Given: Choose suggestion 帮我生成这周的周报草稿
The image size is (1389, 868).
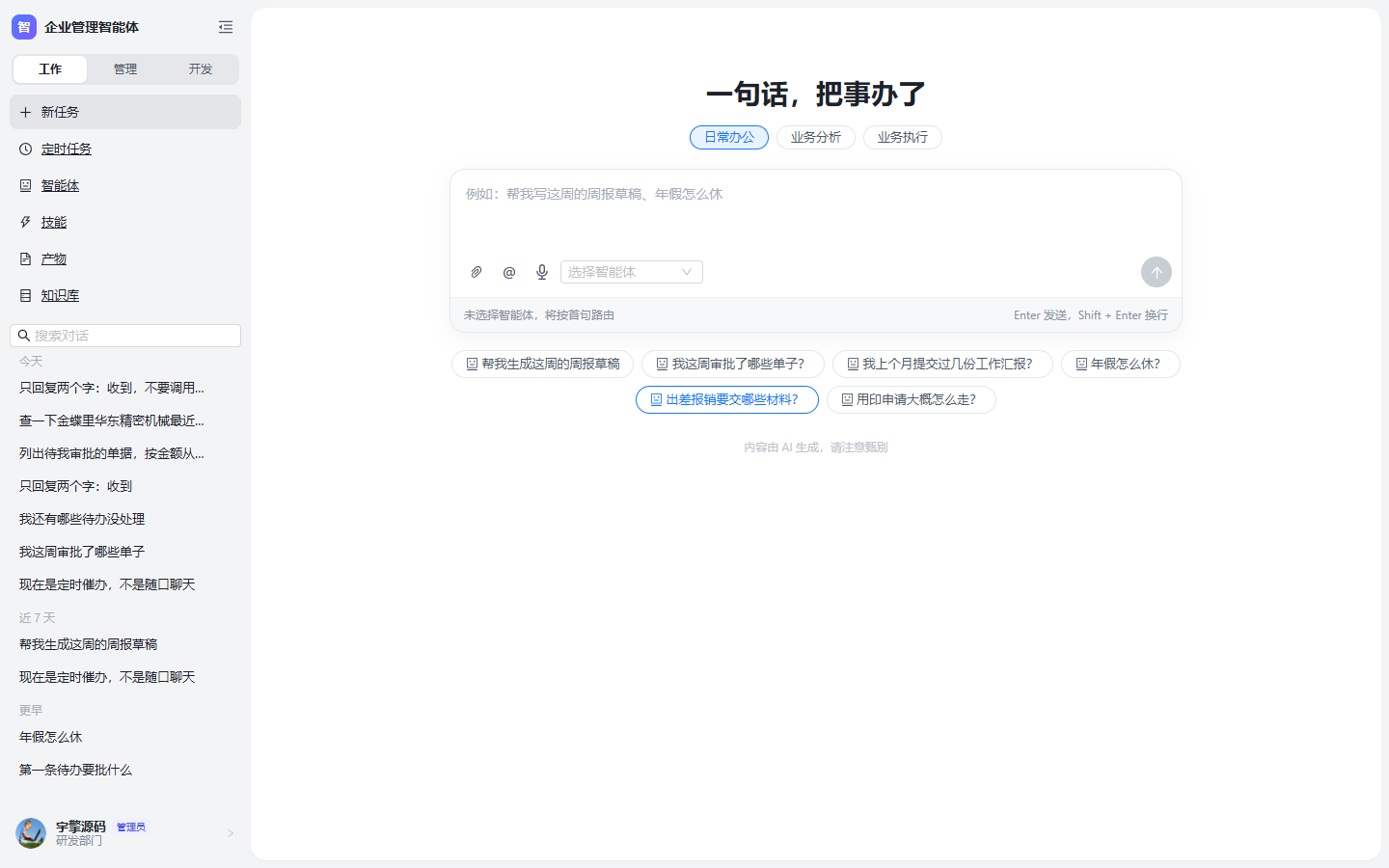Looking at the screenshot, I should point(542,364).
